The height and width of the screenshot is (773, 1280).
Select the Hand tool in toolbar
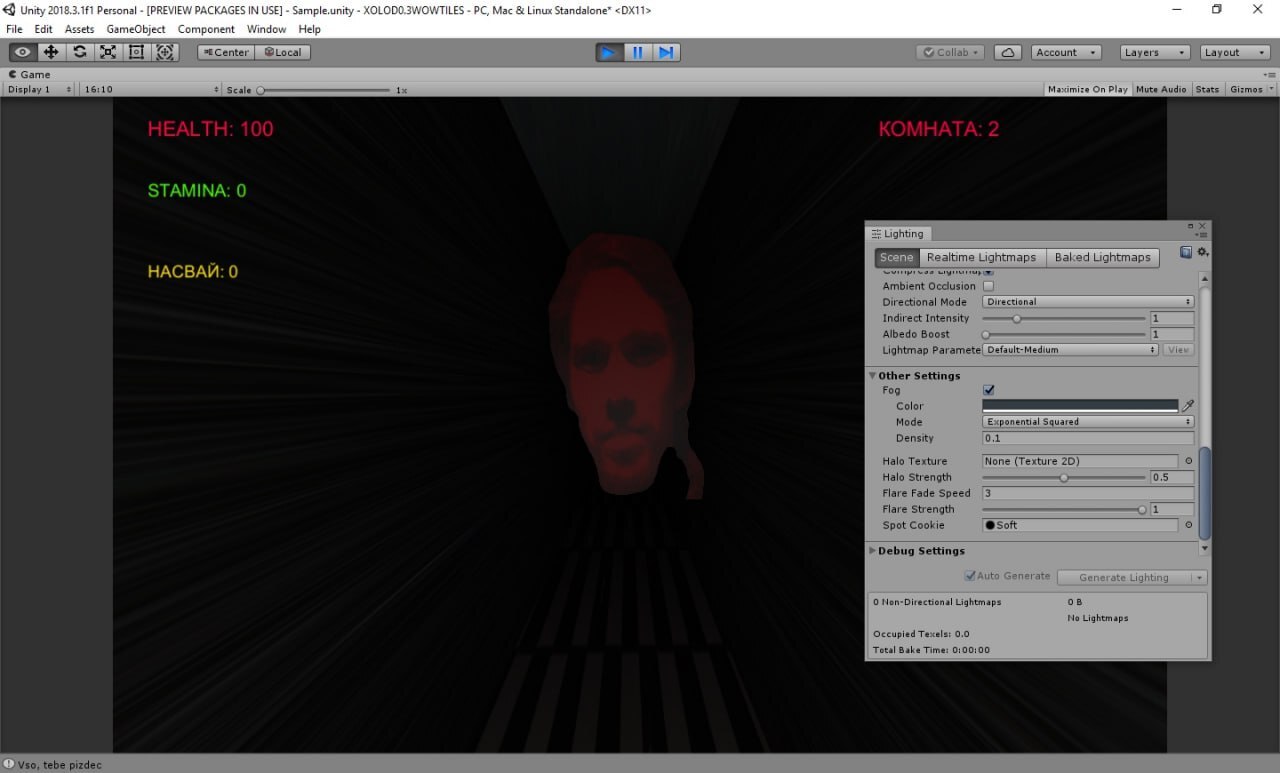coord(23,52)
